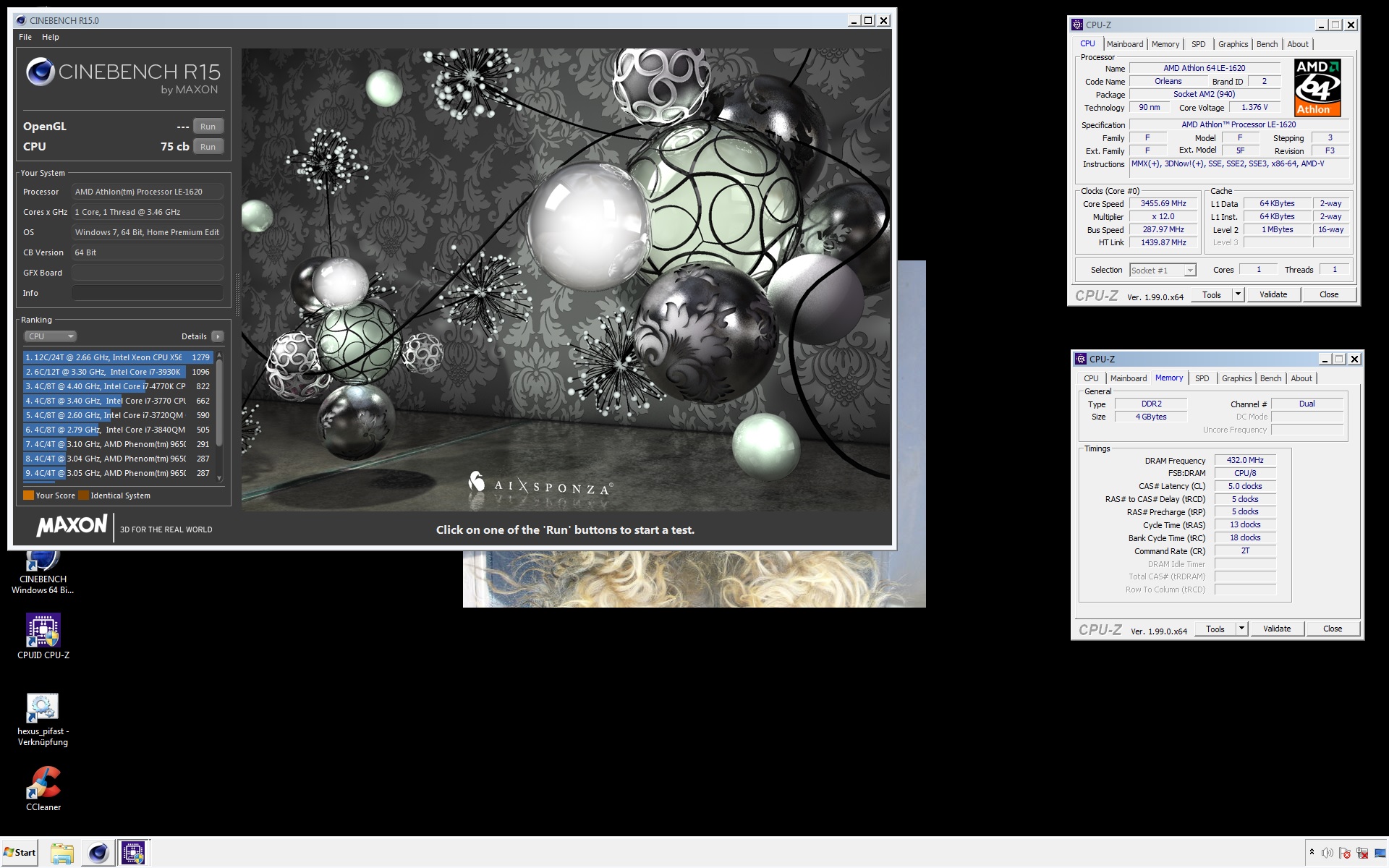Click the GFX Board field

coord(147,273)
